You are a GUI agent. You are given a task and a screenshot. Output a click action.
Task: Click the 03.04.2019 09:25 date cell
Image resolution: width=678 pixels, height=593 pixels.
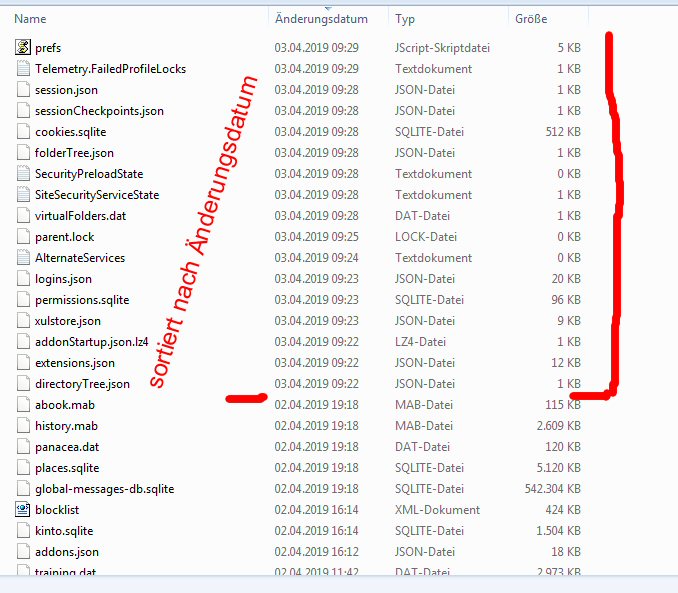coord(317,237)
